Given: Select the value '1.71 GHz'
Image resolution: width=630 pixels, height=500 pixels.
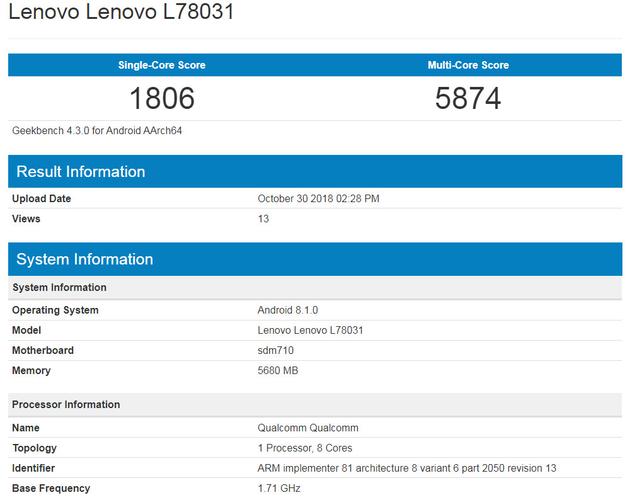Looking at the screenshot, I should 279,488.
